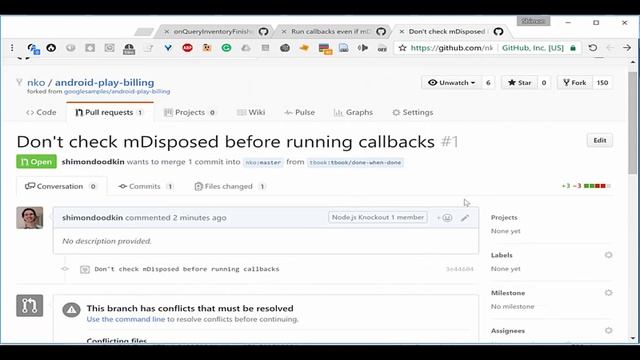This screenshot has height=360, width=640.
Task: Bookmark page with the address bar star
Action: click(x=402, y=48)
